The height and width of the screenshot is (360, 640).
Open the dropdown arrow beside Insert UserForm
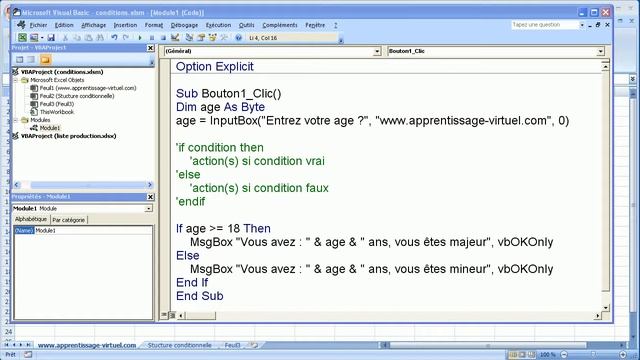[x=42, y=38]
